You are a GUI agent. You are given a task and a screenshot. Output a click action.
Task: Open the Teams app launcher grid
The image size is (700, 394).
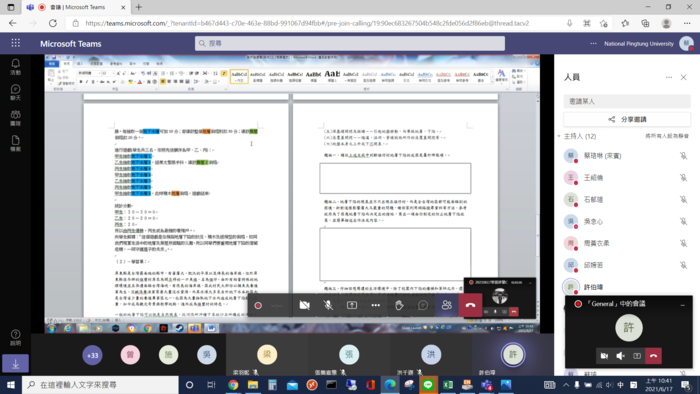point(16,43)
